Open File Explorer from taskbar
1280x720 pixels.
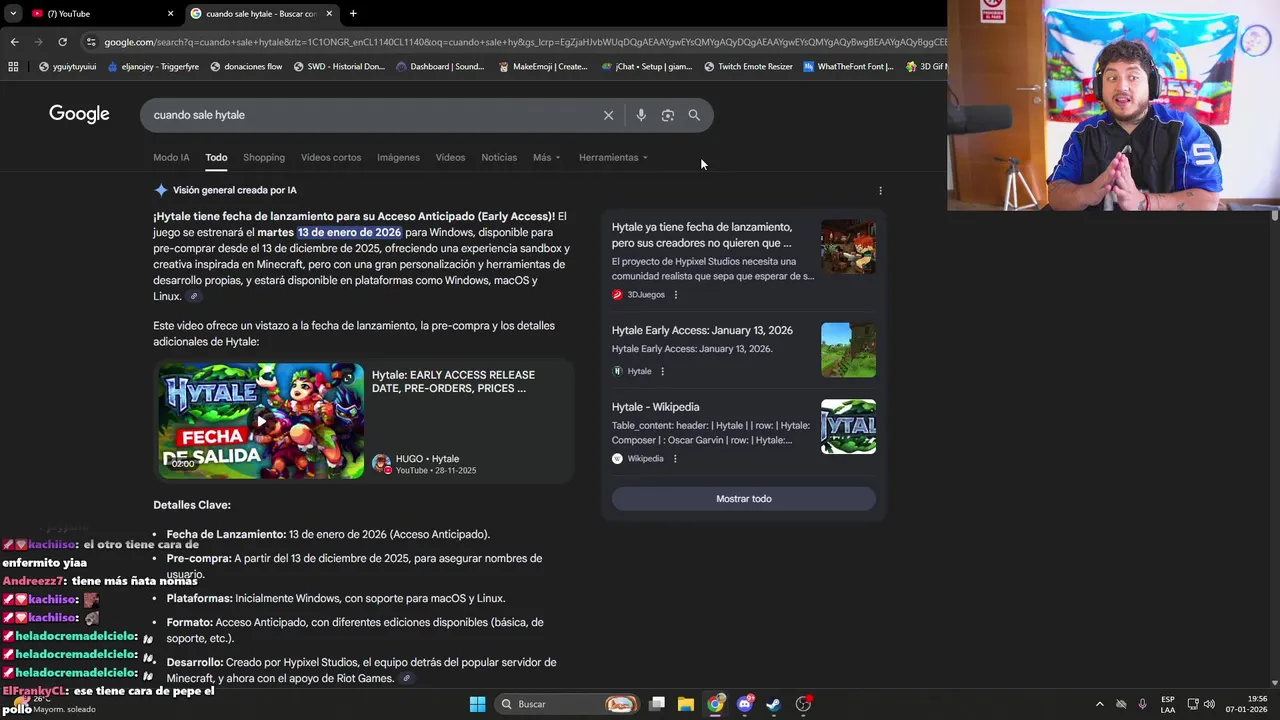tap(686, 704)
